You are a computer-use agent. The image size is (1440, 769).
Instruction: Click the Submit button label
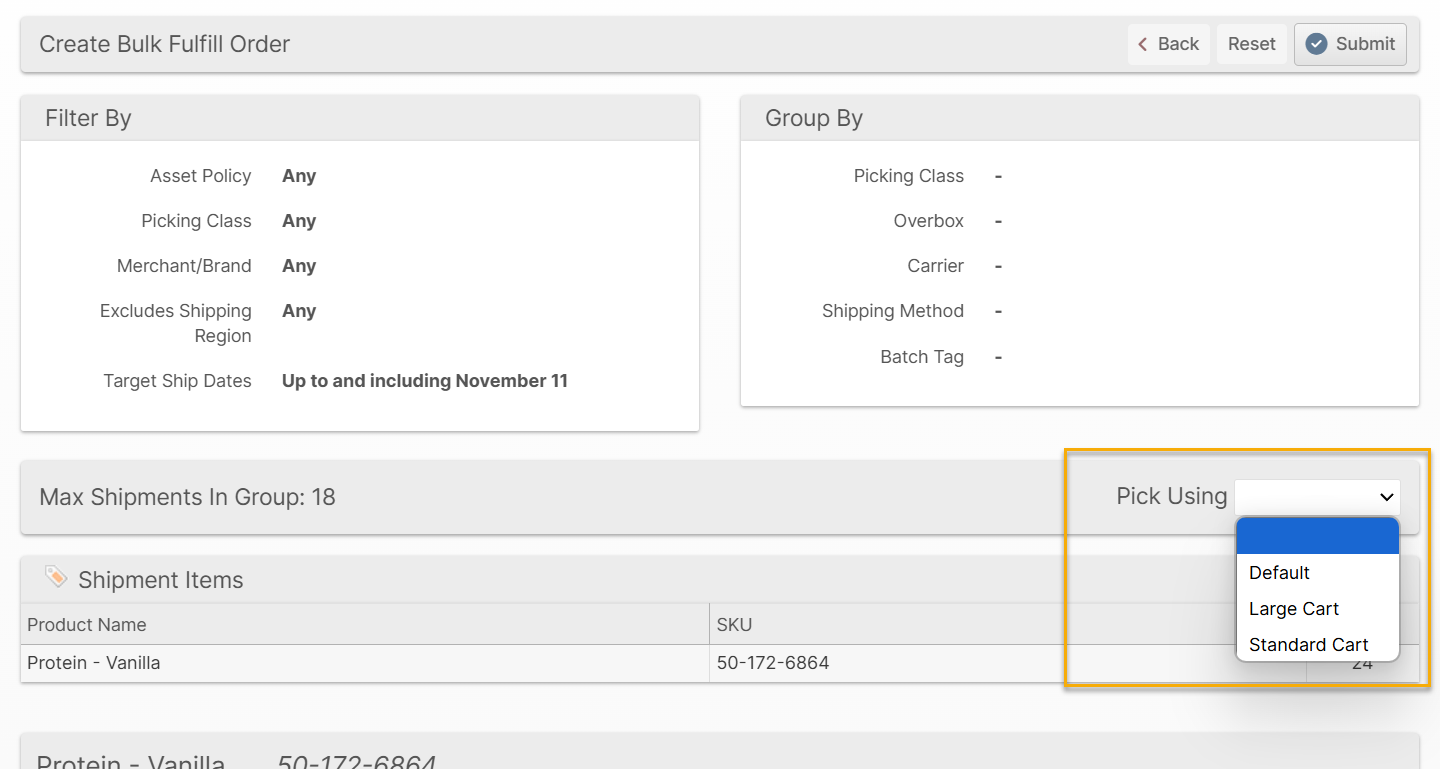[x=1365, y=44]
